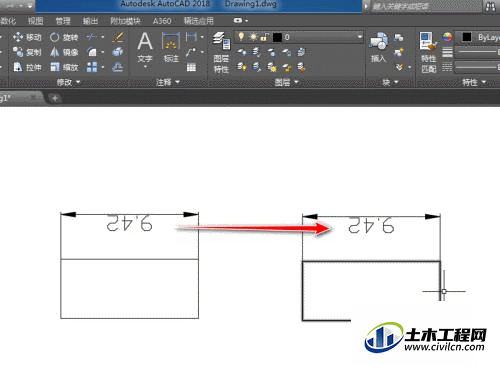Open the 输出 (Output) ribbon tab

(x=90, y=21)
